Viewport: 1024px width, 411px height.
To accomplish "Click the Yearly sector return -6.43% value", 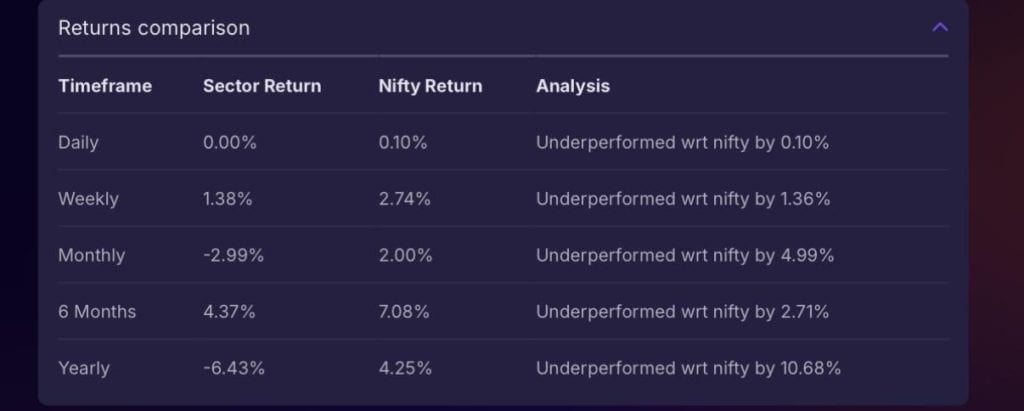I will [x=234, y=368].
